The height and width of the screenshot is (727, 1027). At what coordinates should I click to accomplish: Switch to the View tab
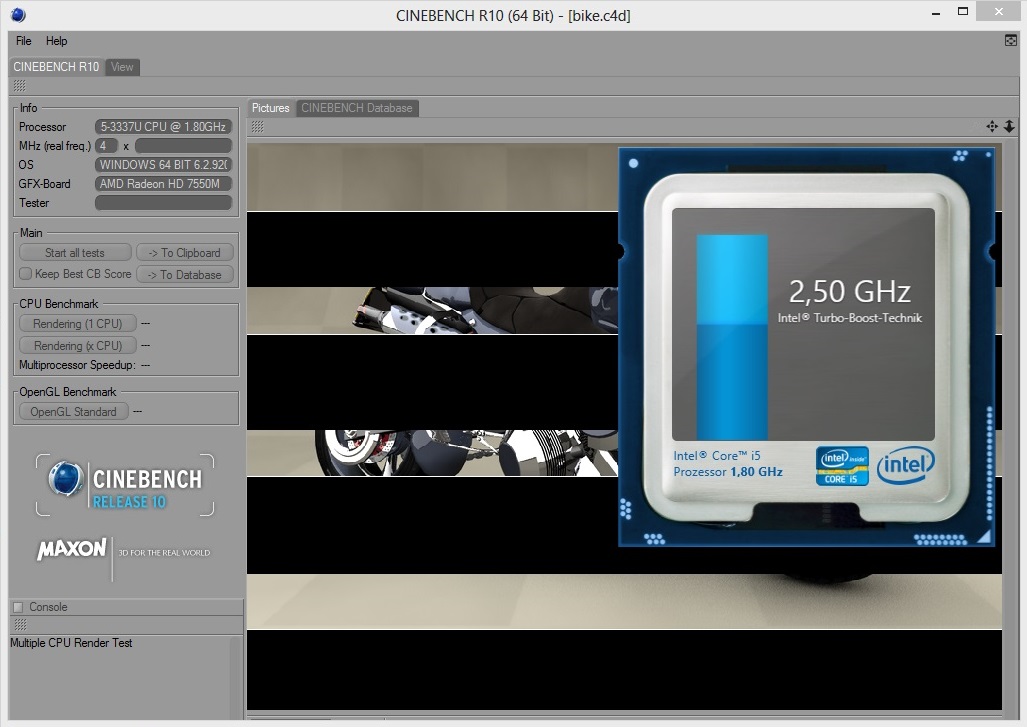pyautogui.click(x=122, y=67)
